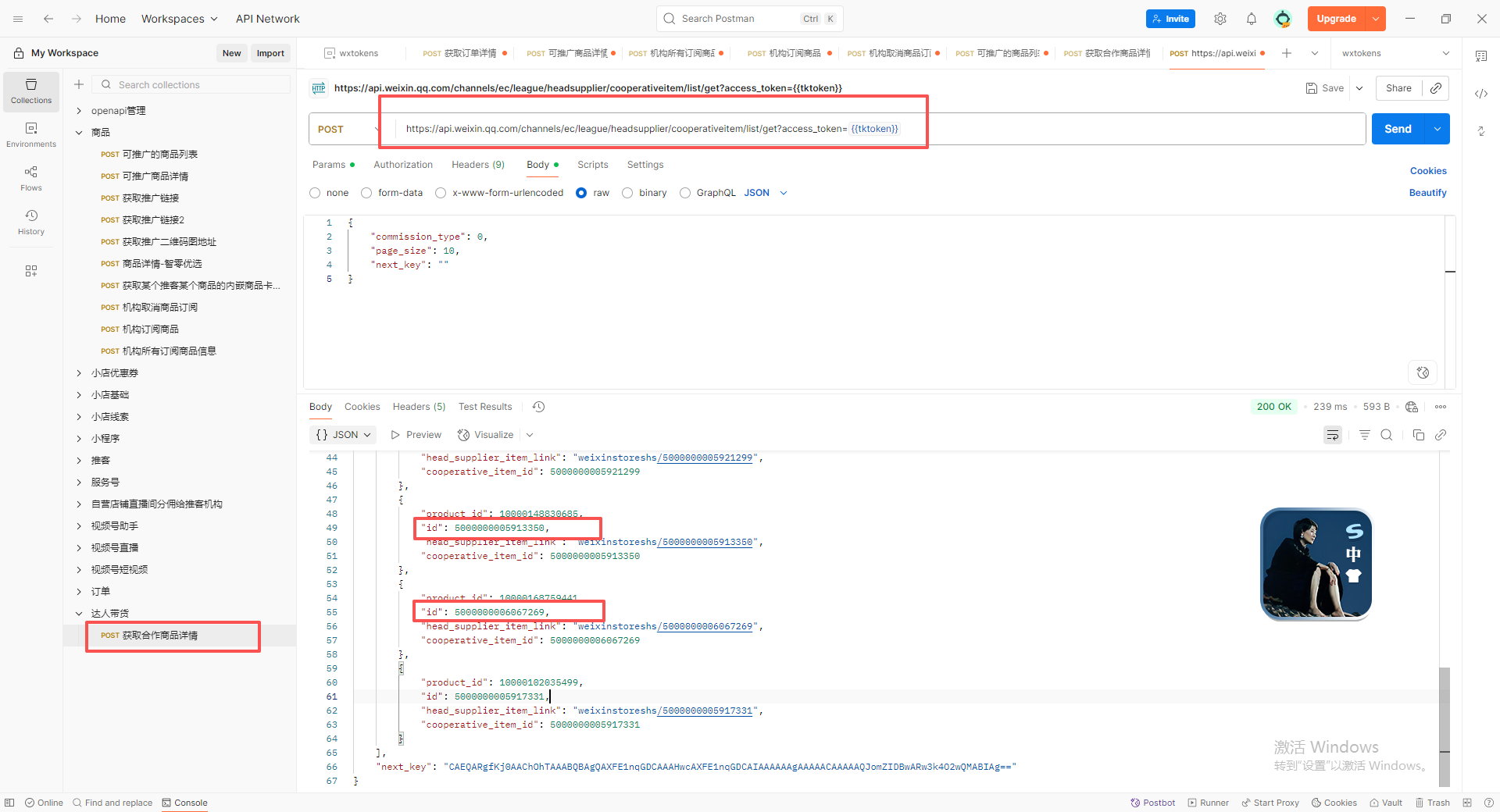Open the Cookies link in request
The height and width of the screenshot is (812, 1500).
click(1428, 171)
